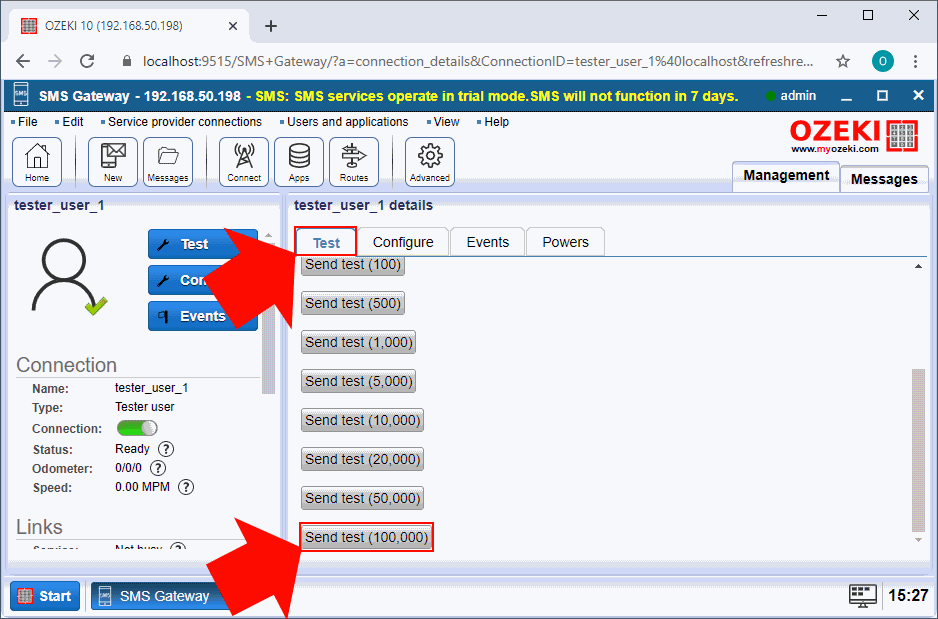Toggle the Connection switch off
The width and height of the screenshot is (938, 619).
click(137, 428)
